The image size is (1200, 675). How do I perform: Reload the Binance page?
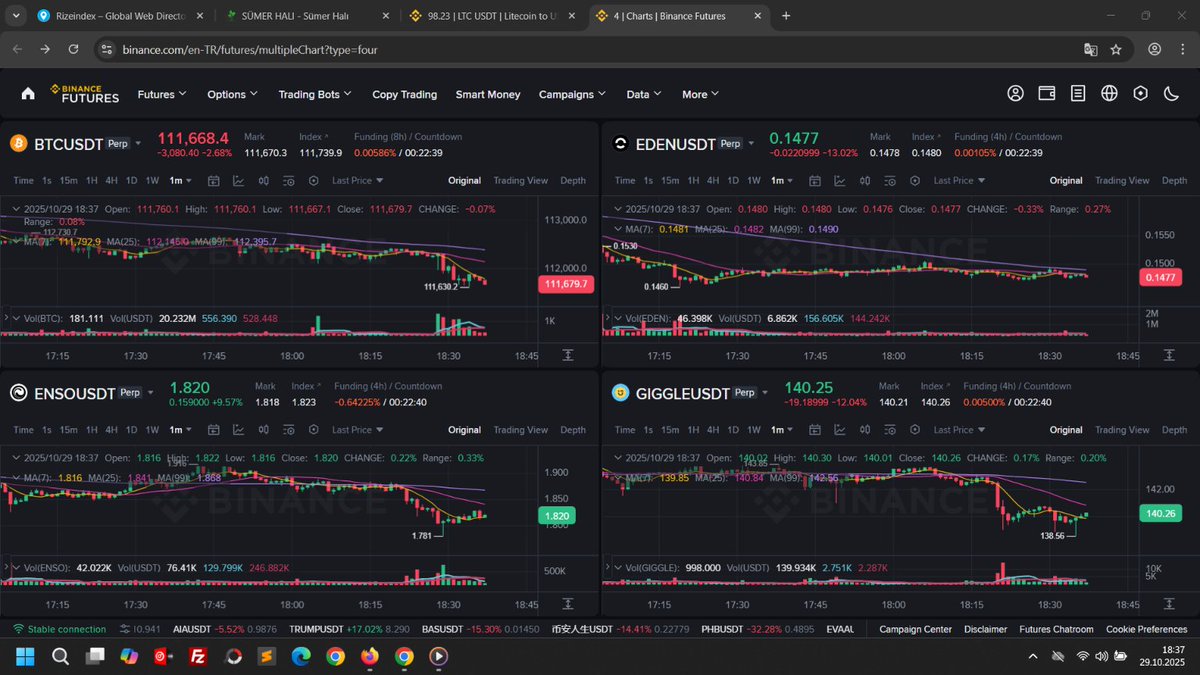tap(73, 49)
